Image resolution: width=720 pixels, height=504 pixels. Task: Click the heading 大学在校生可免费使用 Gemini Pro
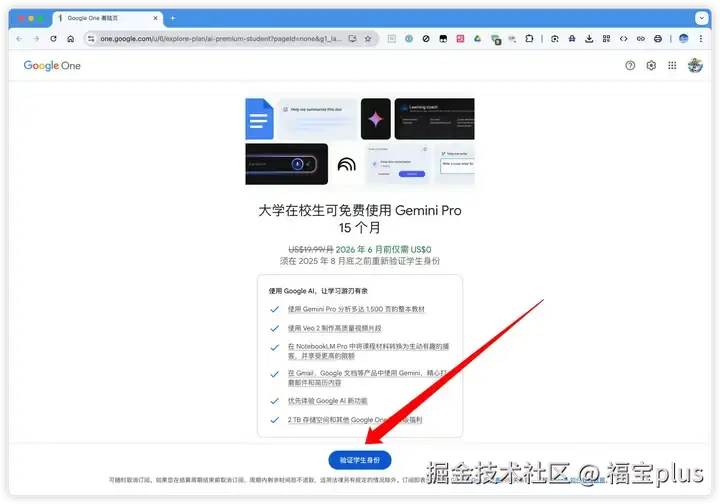[x=360, y=219]
